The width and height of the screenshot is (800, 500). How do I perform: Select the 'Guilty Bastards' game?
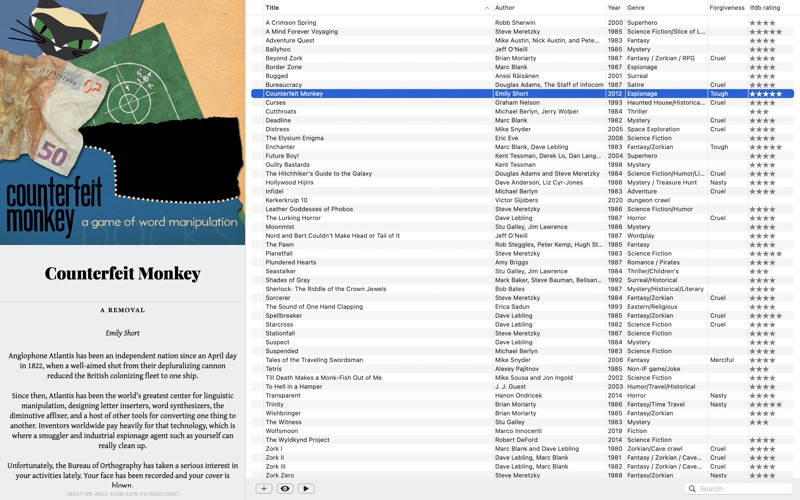[522, 165]
